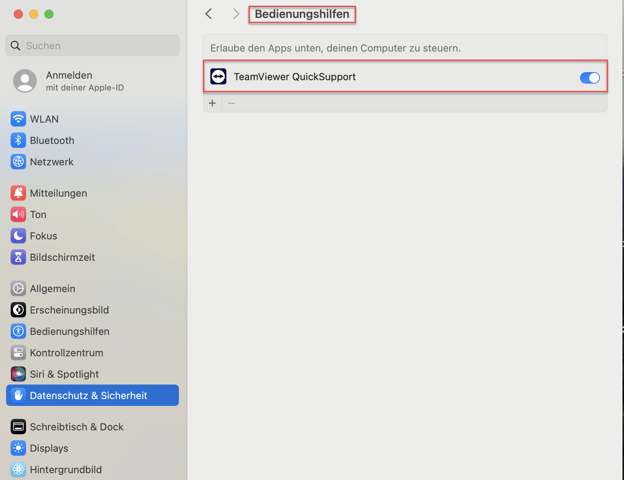Remove app with the minus button
The width and height of the screenshot is (624, 480).
pos(231,103)
